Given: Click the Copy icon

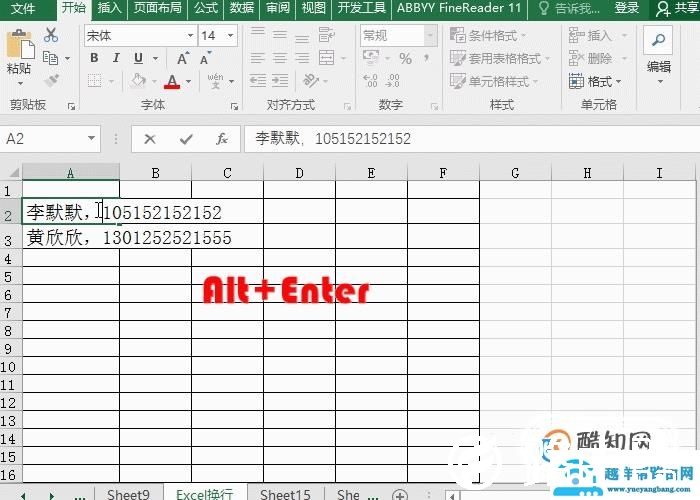Looking at the screenshot, I should 50,58.
